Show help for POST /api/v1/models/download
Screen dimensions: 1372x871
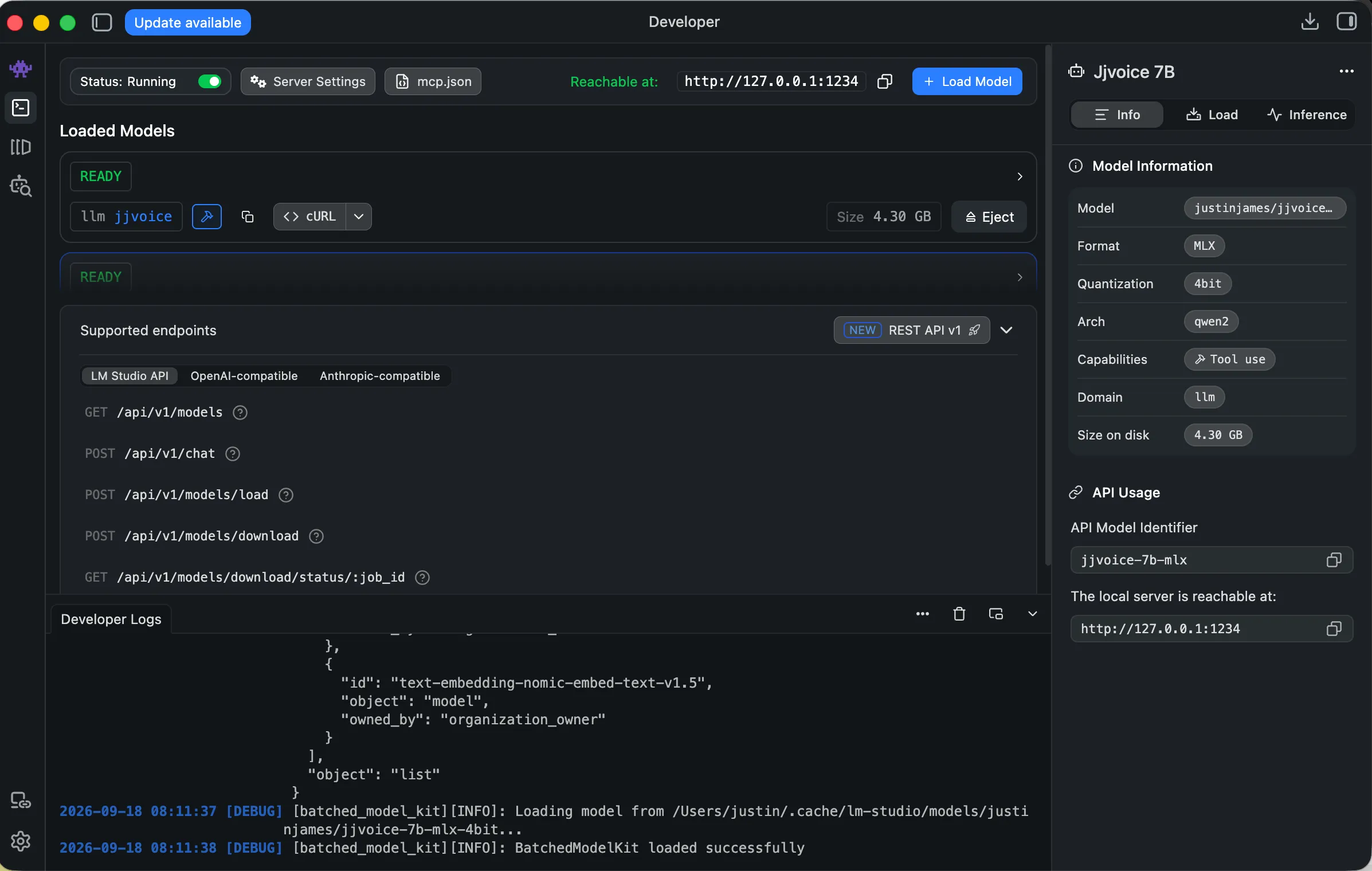[316, 536]
